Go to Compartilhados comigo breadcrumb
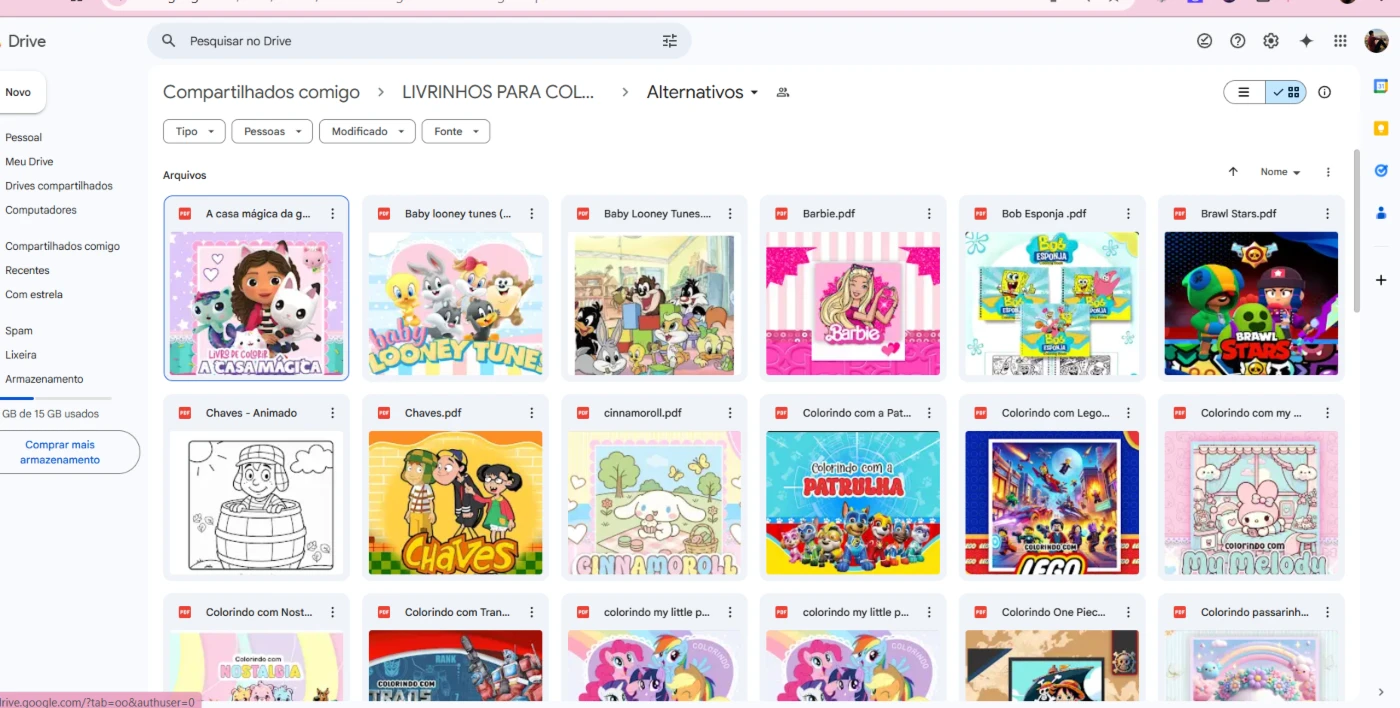Viewport: 1400px width, 708px height. (261, 92)
